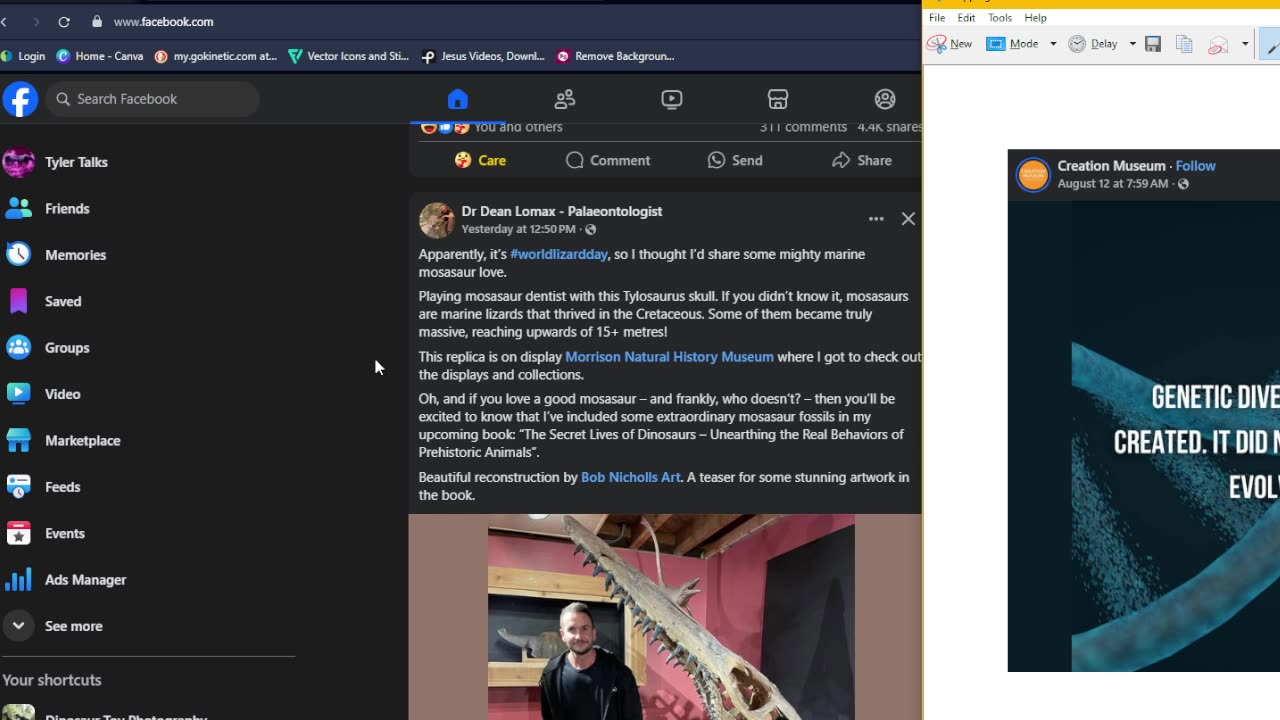The height and width of the screenshot is (720, 1280).
Task: Click the site lock icon in address bar
Action: coord(97,21)
